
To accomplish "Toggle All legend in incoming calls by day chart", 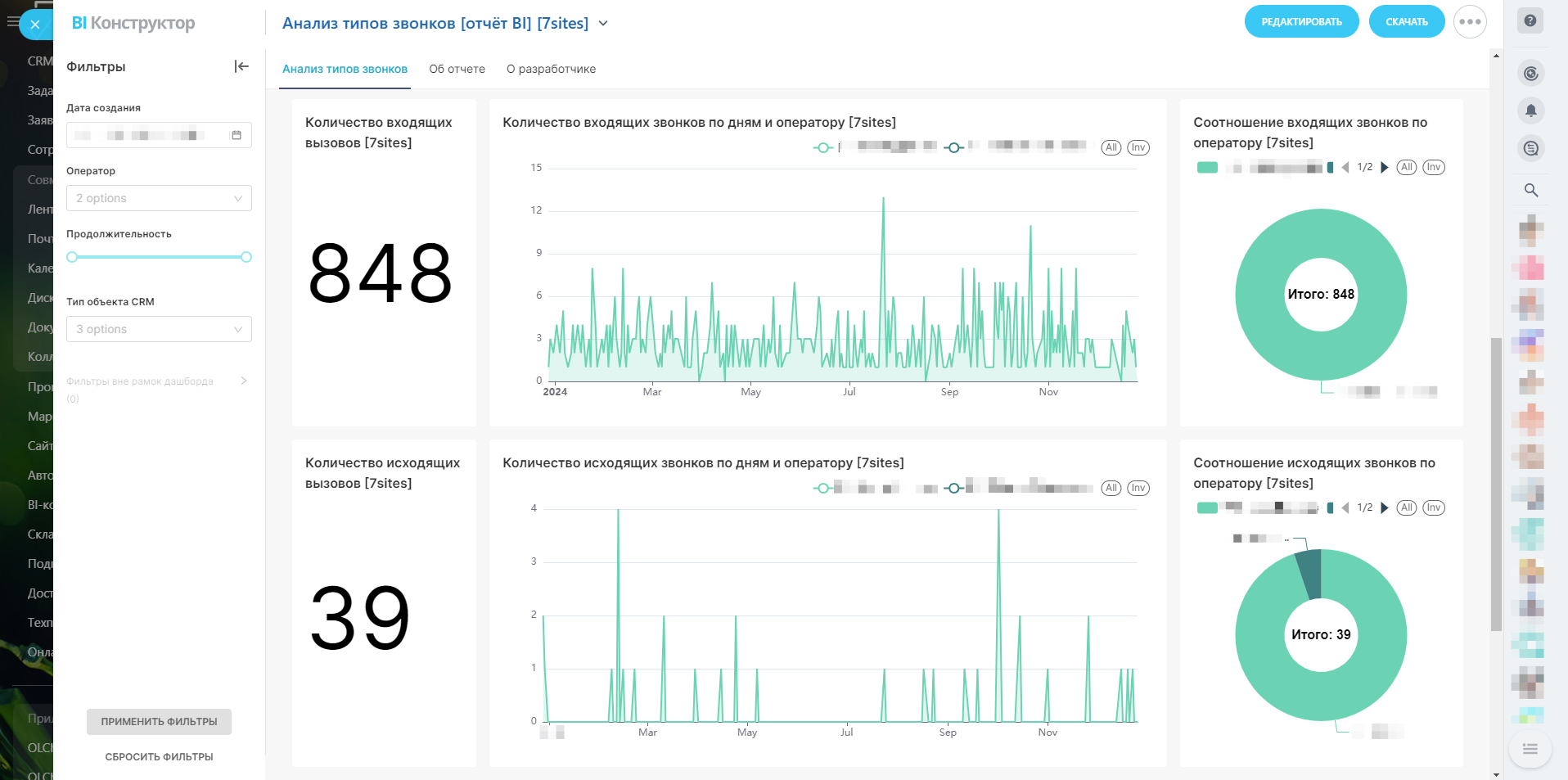I will coord(1111,147).
